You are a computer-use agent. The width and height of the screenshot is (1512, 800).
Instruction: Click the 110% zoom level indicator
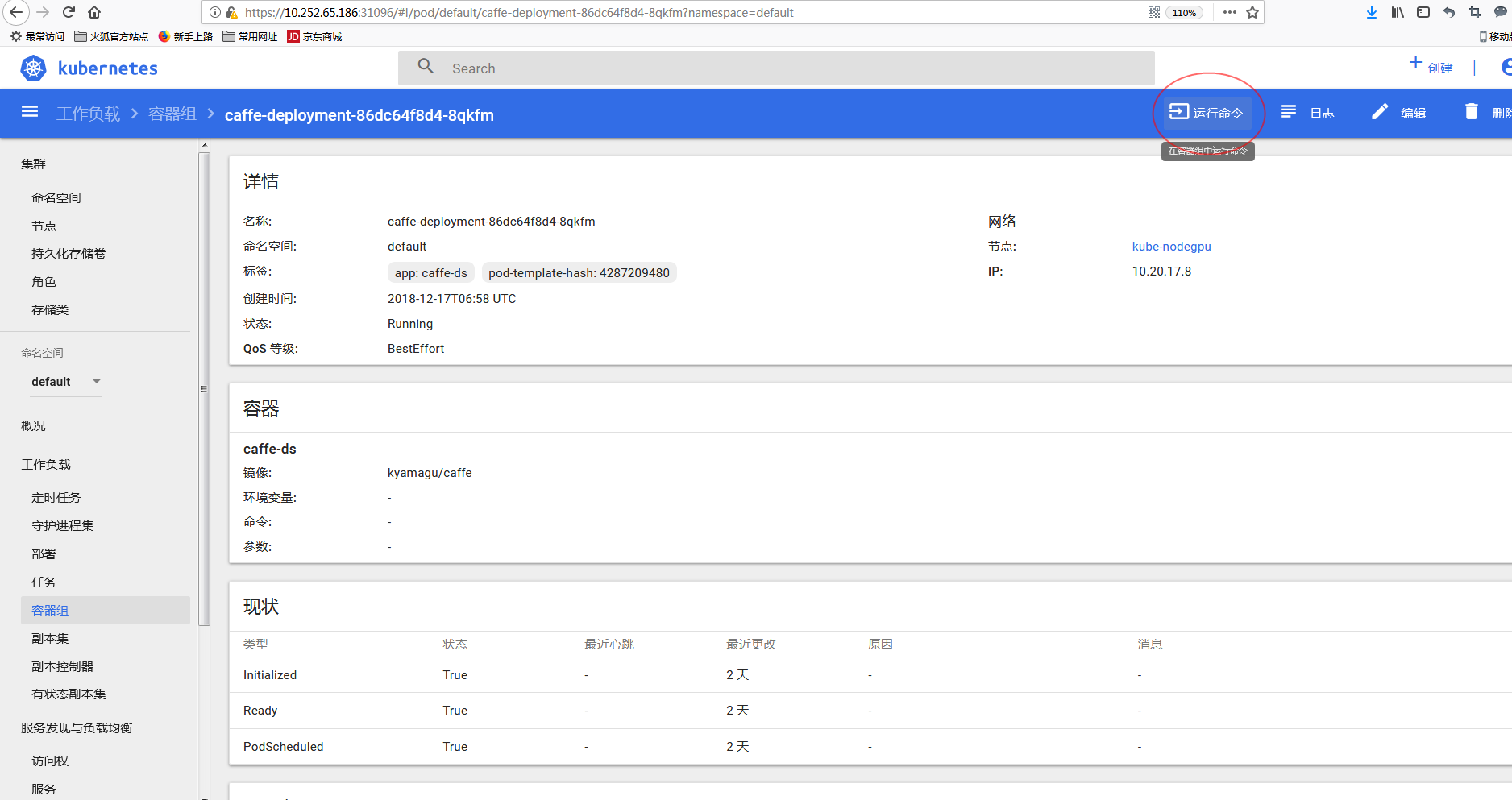click(1184, 13)
